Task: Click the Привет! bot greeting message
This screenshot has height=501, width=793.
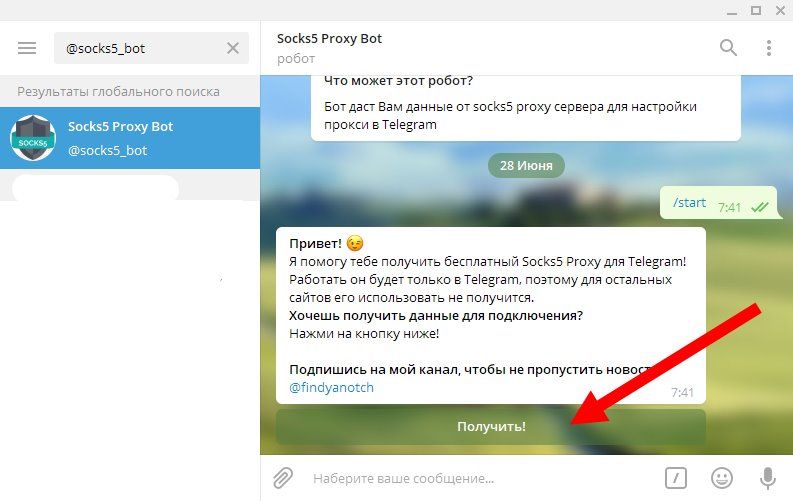Action: tap(491, 315)
